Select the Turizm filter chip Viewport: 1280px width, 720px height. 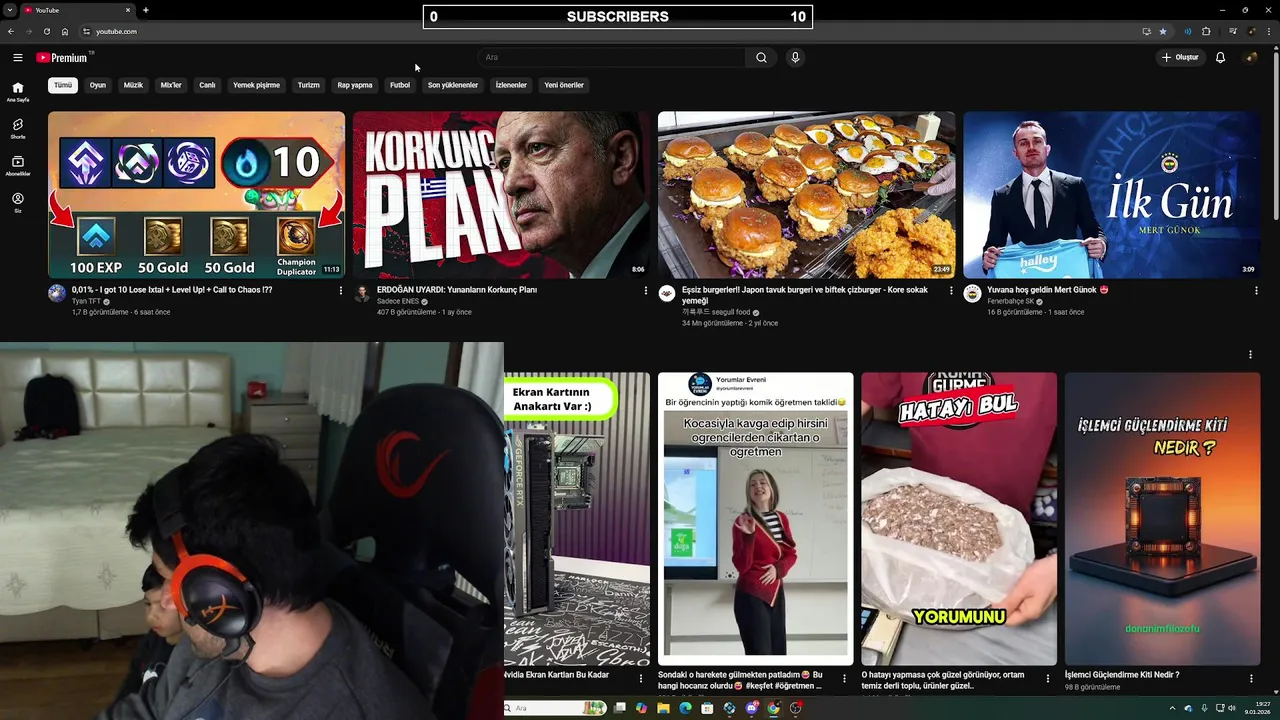pyautogui.click(x=309, y=85)
